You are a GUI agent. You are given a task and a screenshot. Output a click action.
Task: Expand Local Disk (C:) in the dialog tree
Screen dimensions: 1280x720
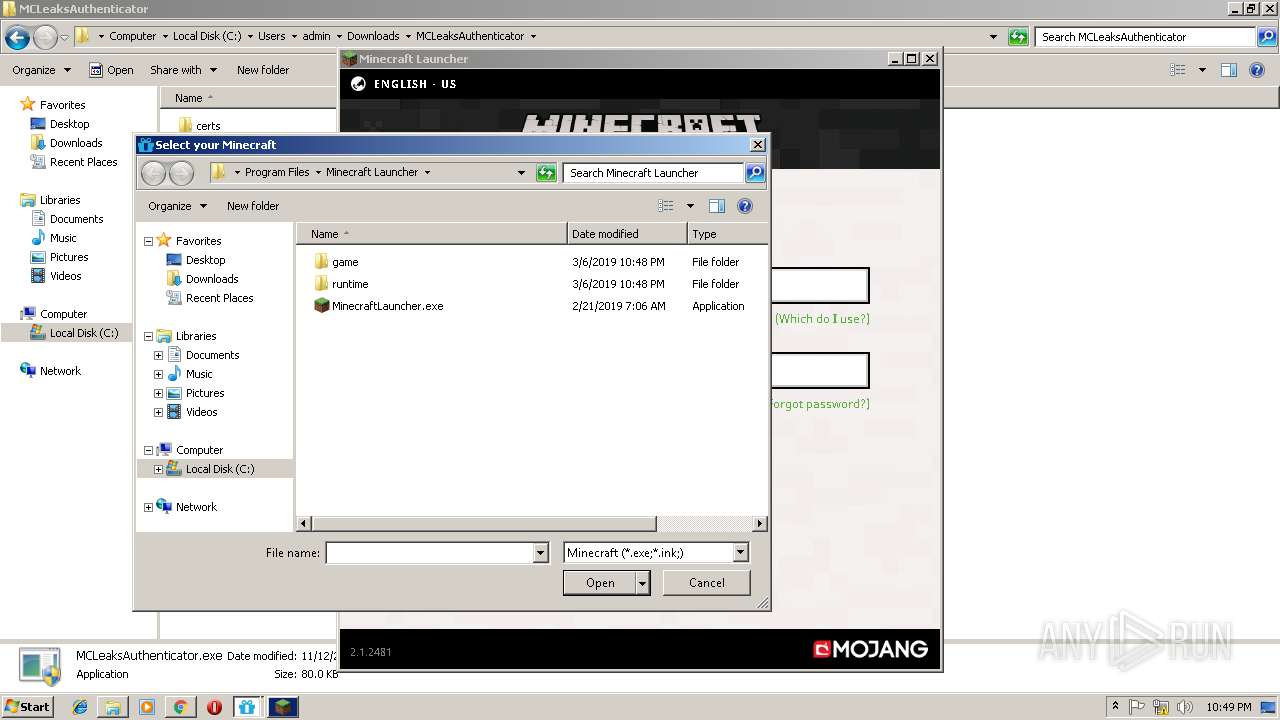pos(158,469)
